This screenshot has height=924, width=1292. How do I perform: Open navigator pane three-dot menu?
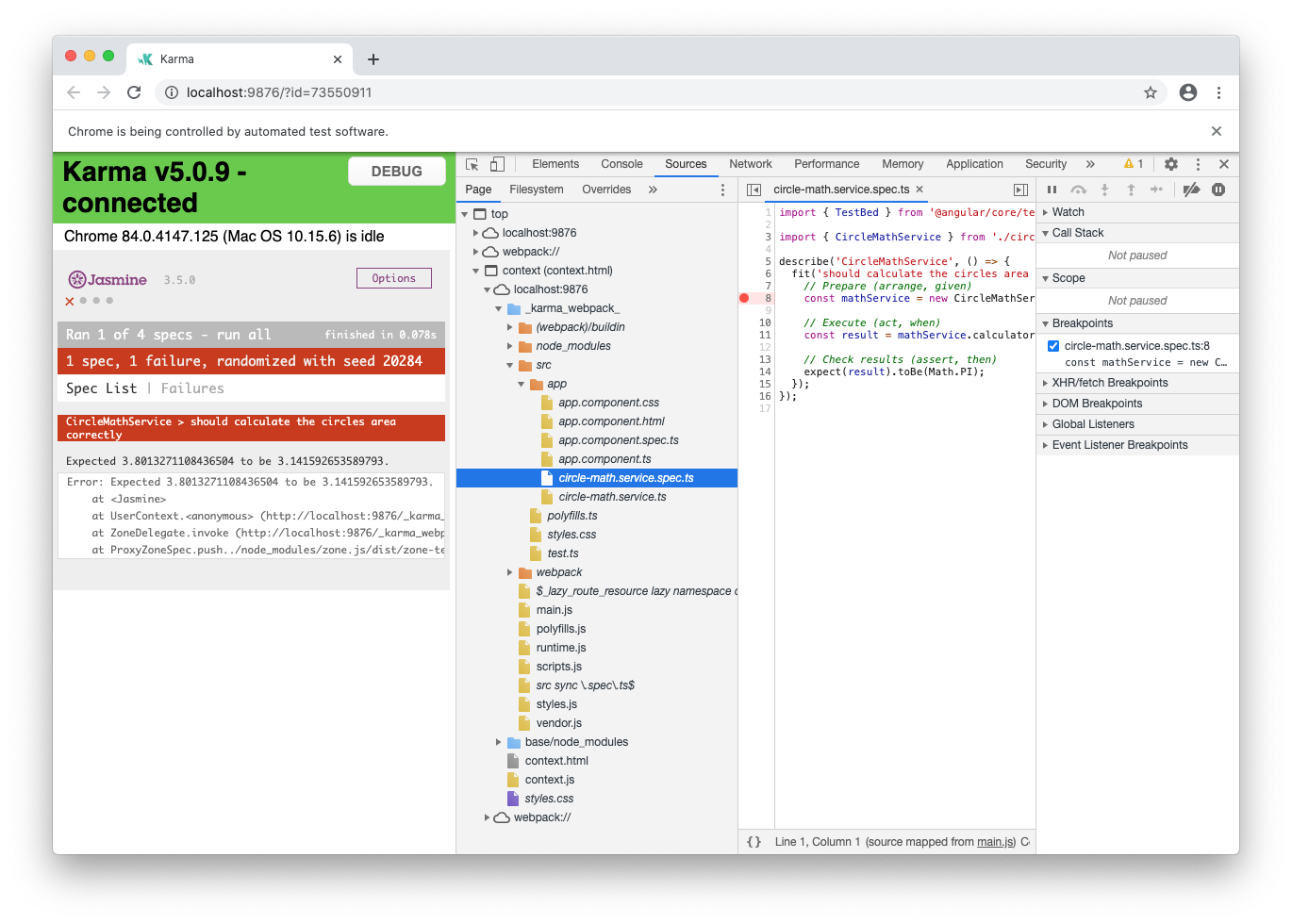tap(723, 190)
